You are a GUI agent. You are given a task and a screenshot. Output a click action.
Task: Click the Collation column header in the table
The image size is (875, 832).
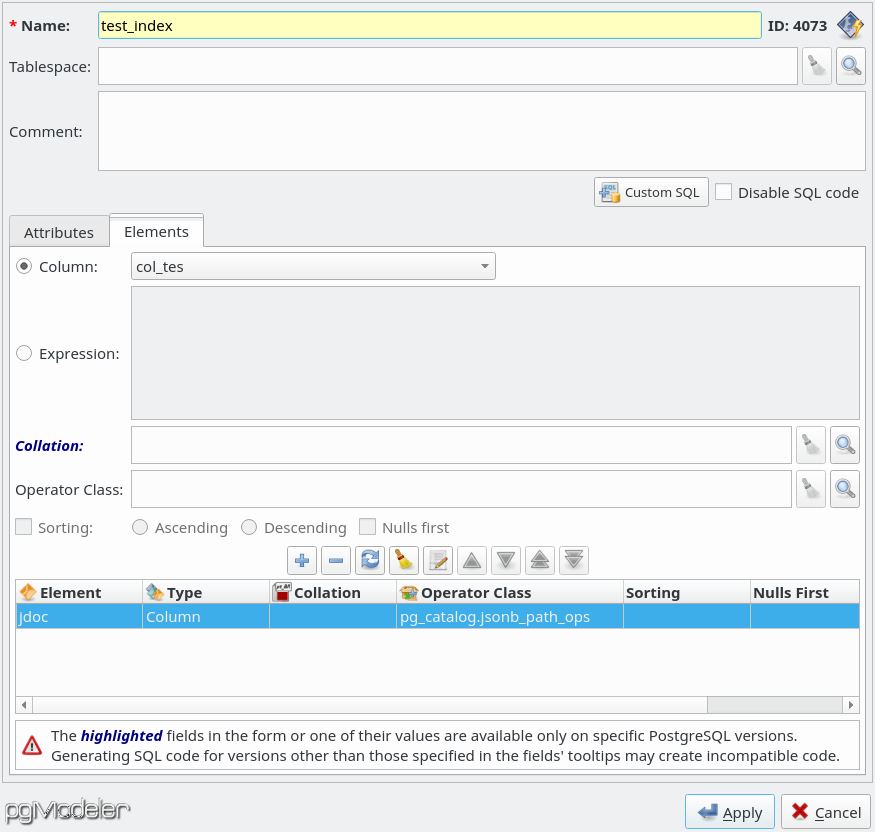pos(333,592)
